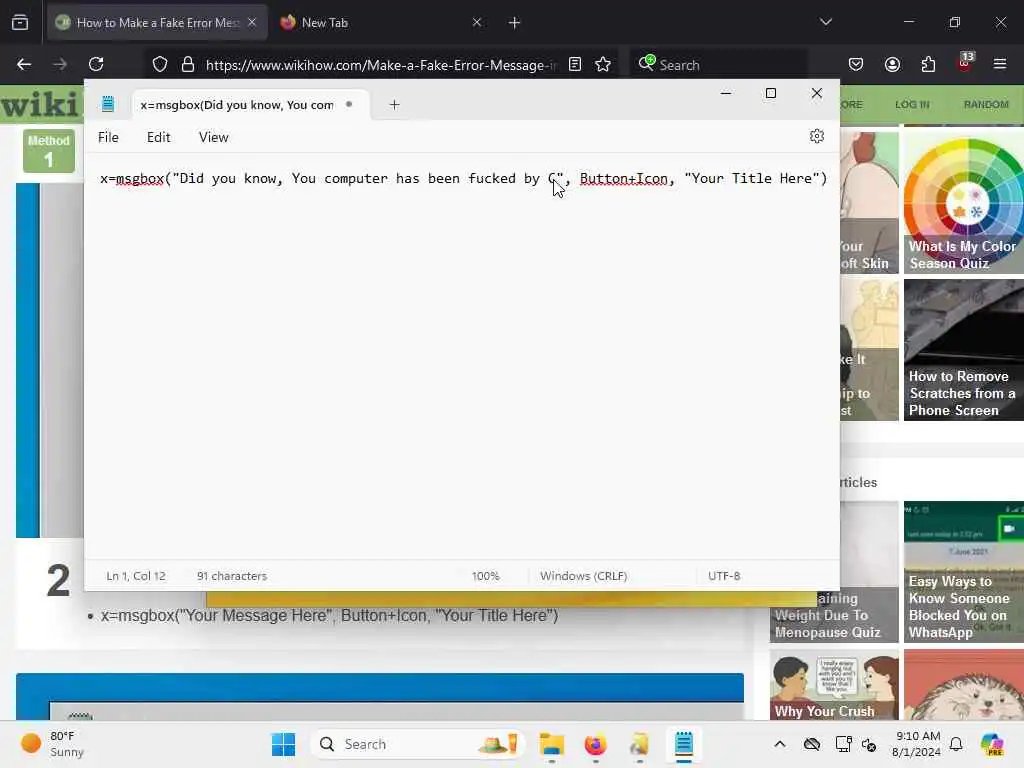
Task: Open the notifications bell
Action: pyautogui.click(x=956, y=744)
